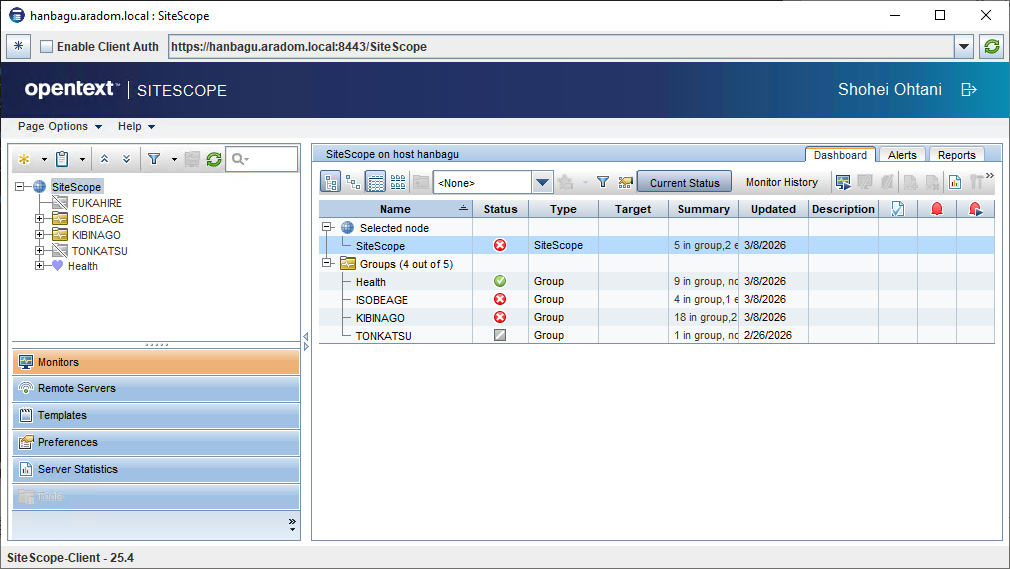Open the Monitors panel
Screen dimensions: 1010x569
[x=156, y=362]
